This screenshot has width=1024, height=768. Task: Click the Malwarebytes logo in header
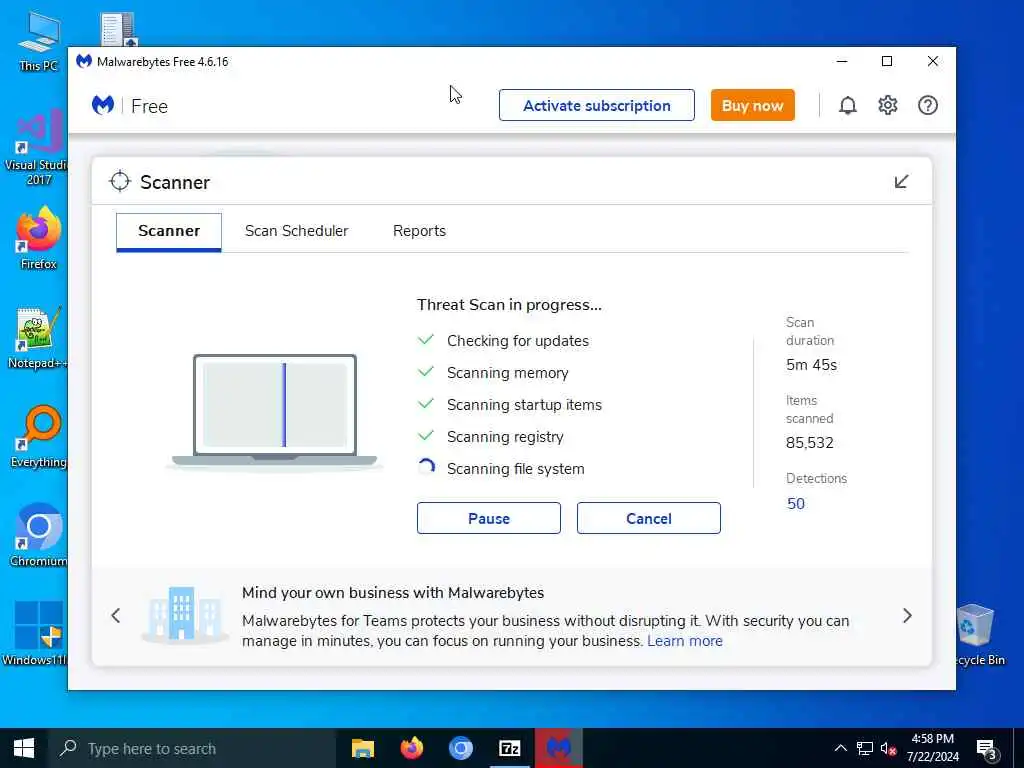tap(103, 105)
